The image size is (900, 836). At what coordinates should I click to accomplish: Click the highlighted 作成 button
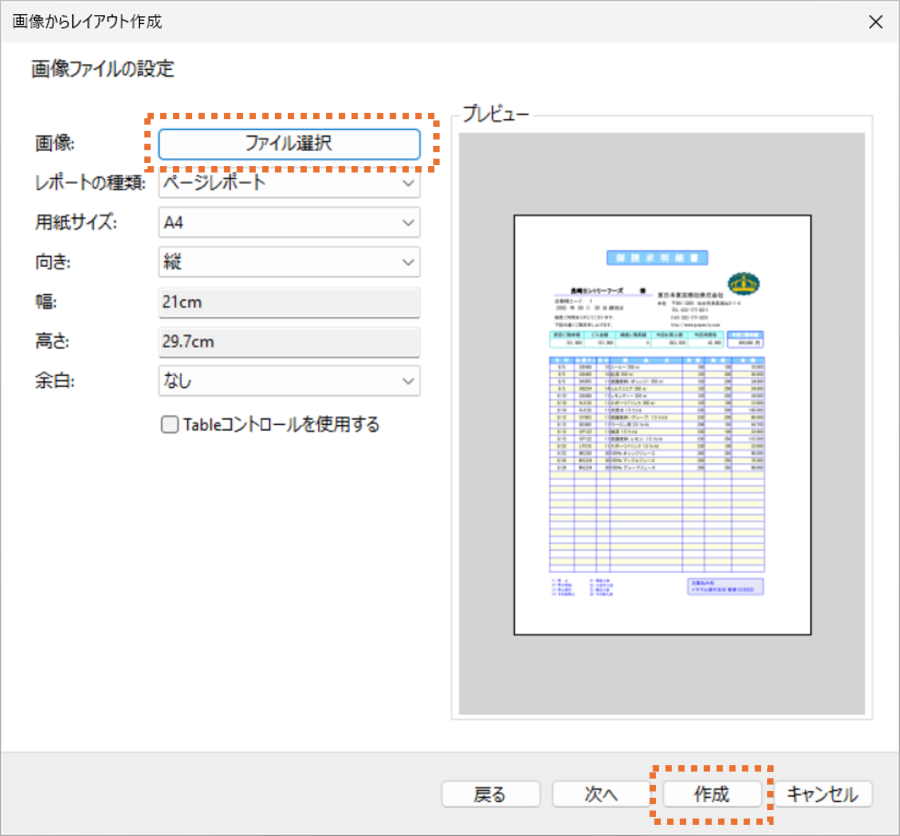[713, 794]
